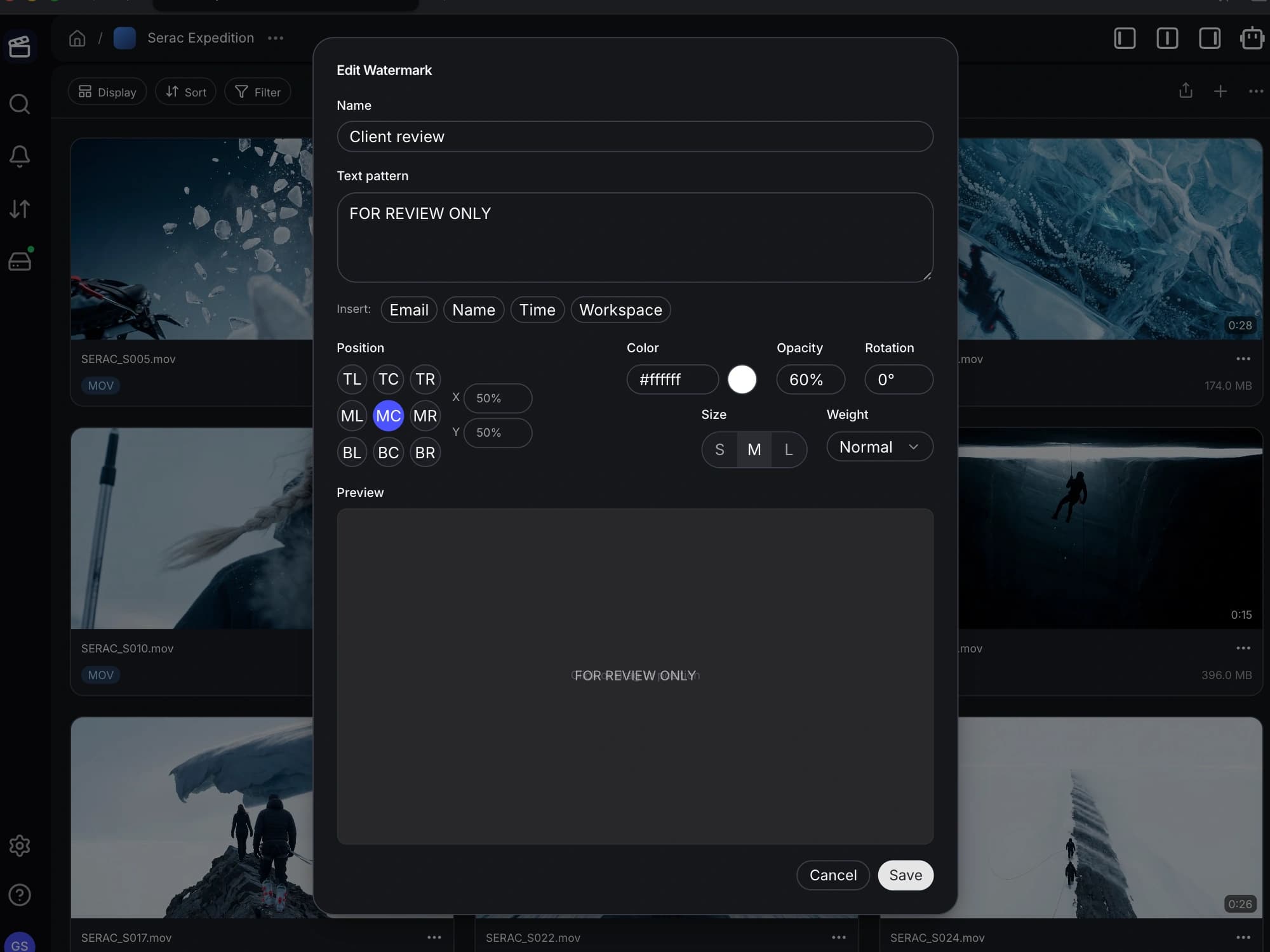The height and width of the screenshot is (952, 1270).
Task: Click the Name field containing Client review
Action: pos(635,136)
